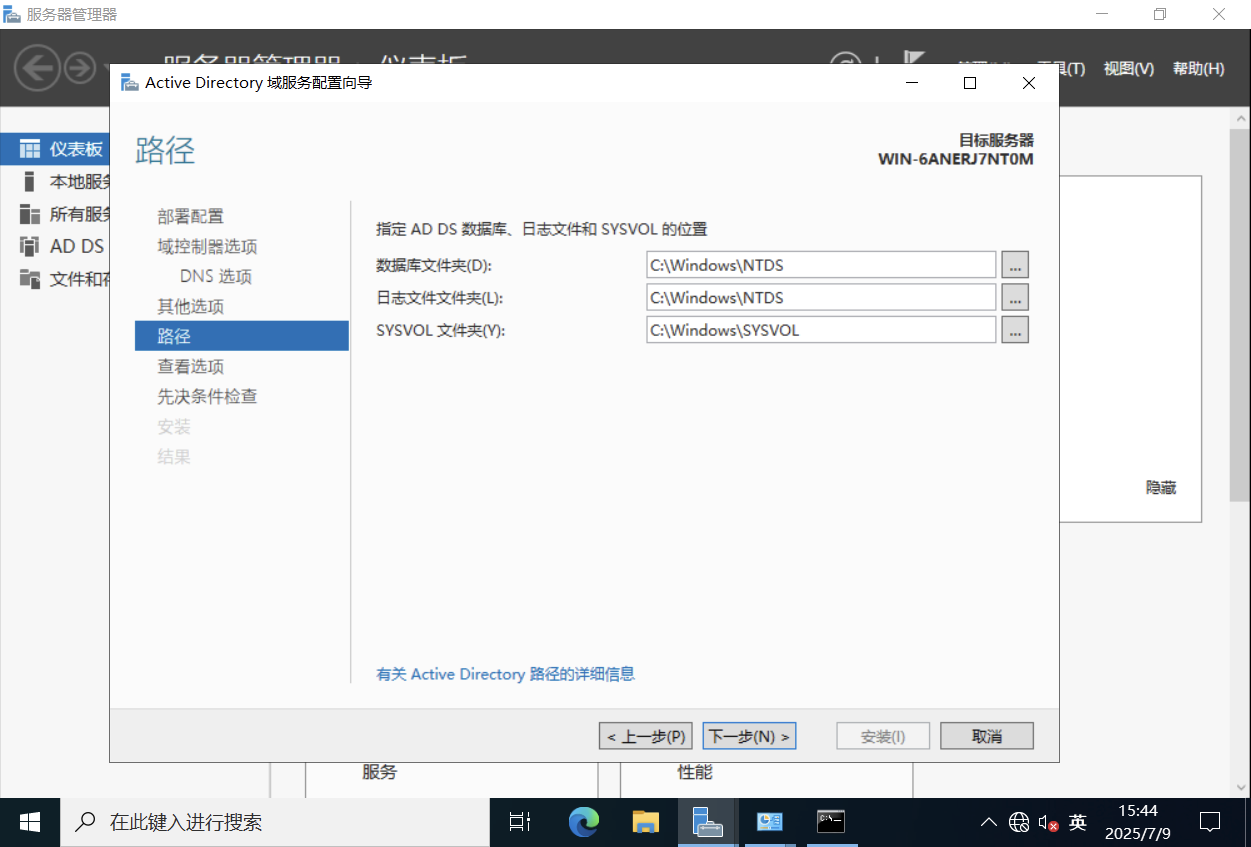The height and width of the screenshot is (847, 1251).
Task: Expand the hidden system tray icons arrow
Action: point(988,822)
